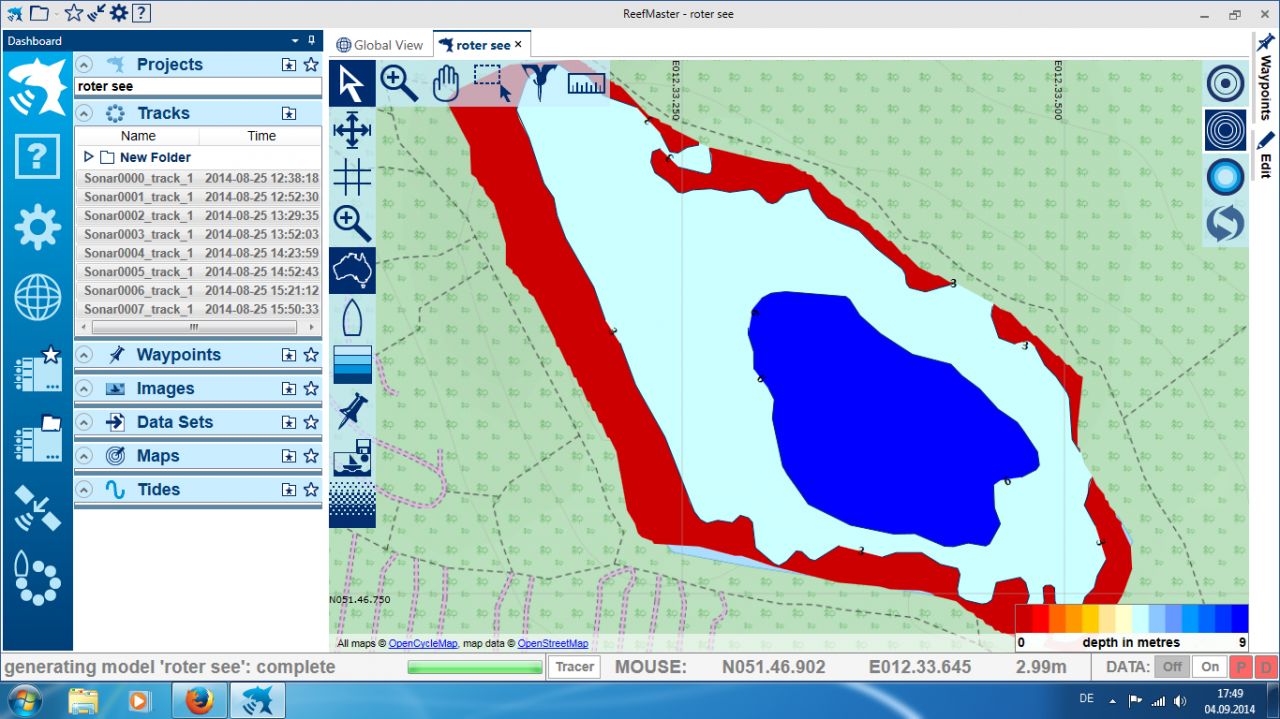Open settings gear in the sidebar
Image resolution: width=1280 pixels, height=719 pixels.
pos(37,227)
